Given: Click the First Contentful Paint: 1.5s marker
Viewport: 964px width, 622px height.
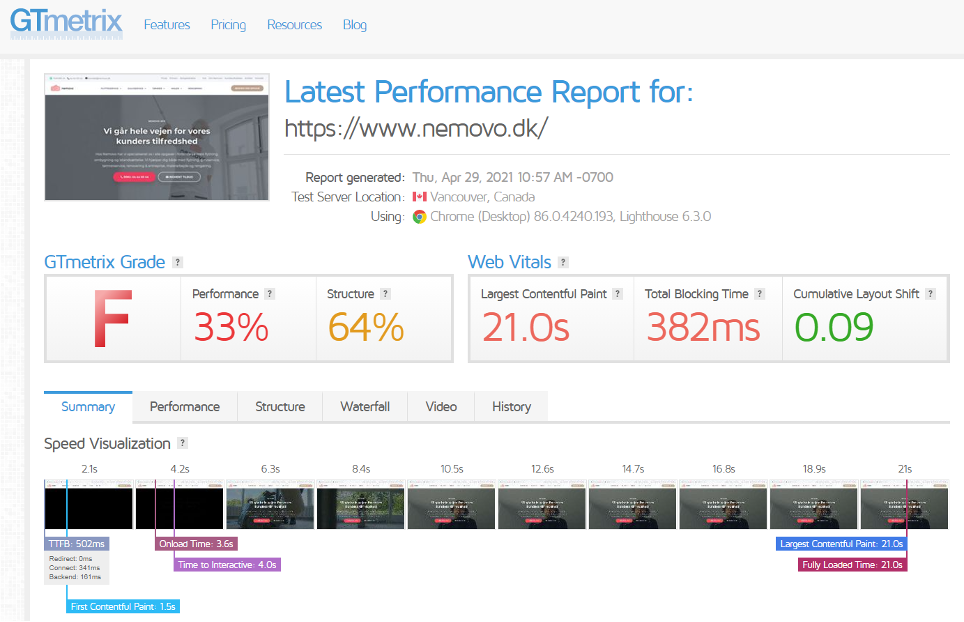Looking at the screenshot, I should [123, 607].
